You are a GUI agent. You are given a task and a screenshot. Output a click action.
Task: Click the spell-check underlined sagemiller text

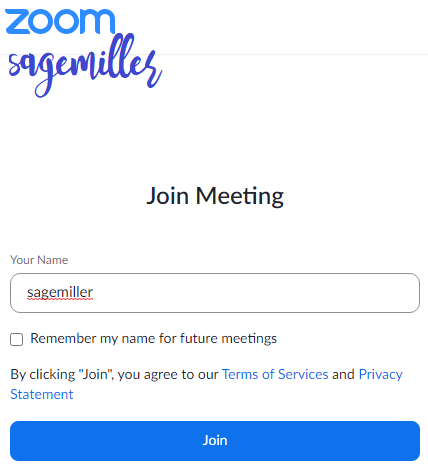point(60,293)
